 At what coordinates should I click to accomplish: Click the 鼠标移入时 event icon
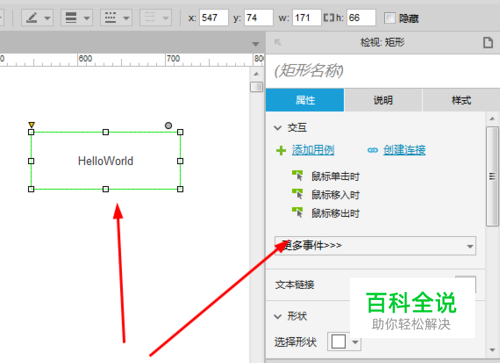(297, 194)
